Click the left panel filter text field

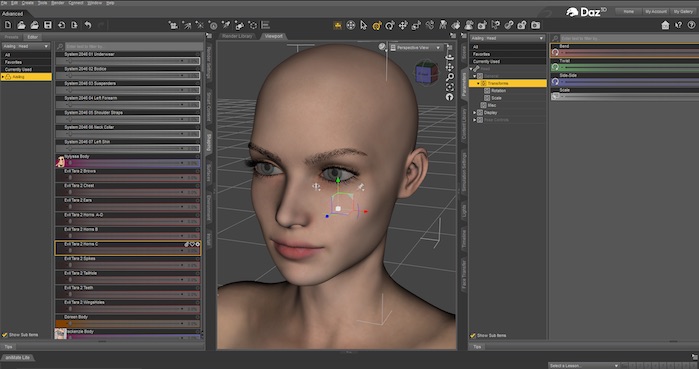click(x=133, y=46)
